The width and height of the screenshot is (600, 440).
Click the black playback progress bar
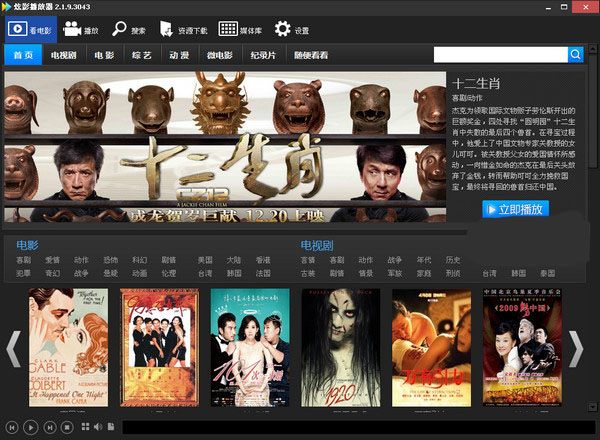(x=359, y=427)
